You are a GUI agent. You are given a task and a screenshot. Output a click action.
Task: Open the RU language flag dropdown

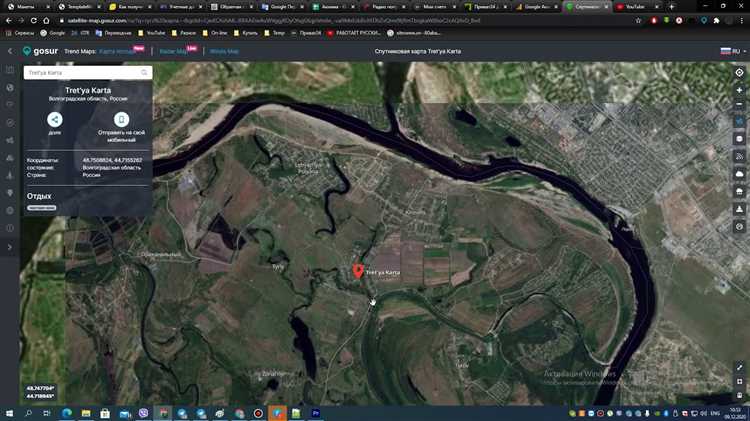(727, 51)
